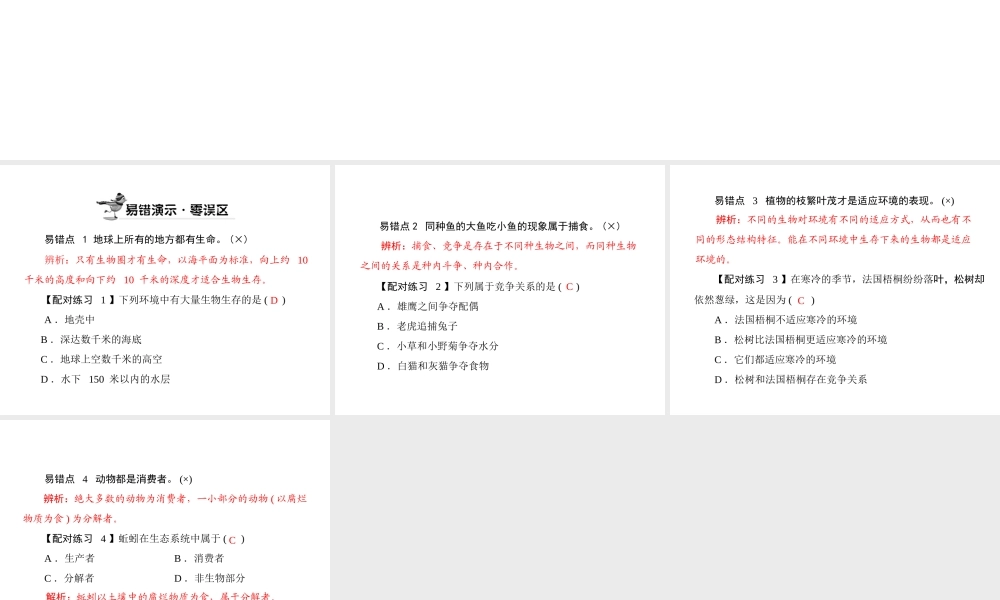Viewport: 1000px width, 600px height.
Task: Click option D 水下150米以内的水层
Action: pyautogui.click(x=105, y=379)
